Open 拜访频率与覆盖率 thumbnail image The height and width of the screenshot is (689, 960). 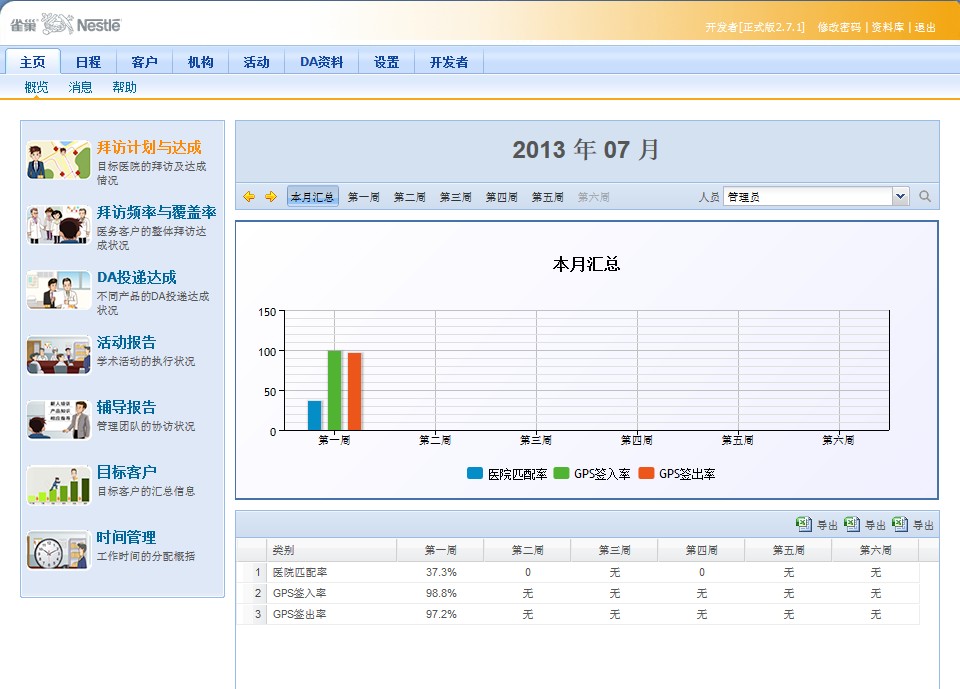[x=59, y=225]
